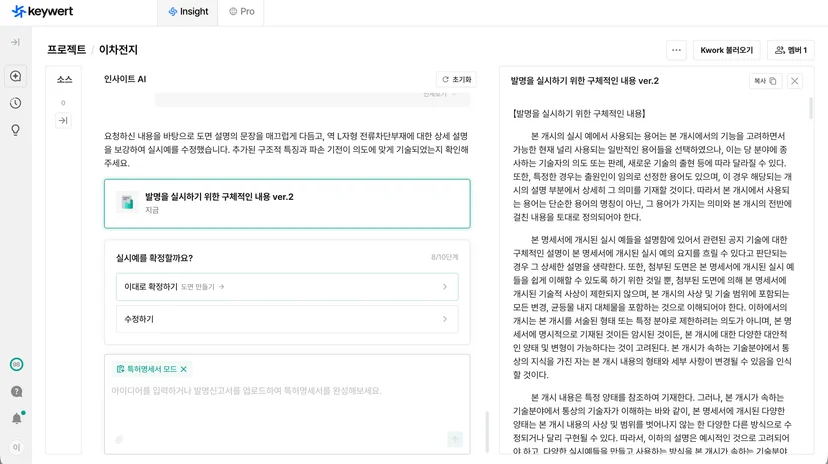Click 인사이트 AI panel title
Viewport: 828px width, 464px height.
click(x=125, y=79)
